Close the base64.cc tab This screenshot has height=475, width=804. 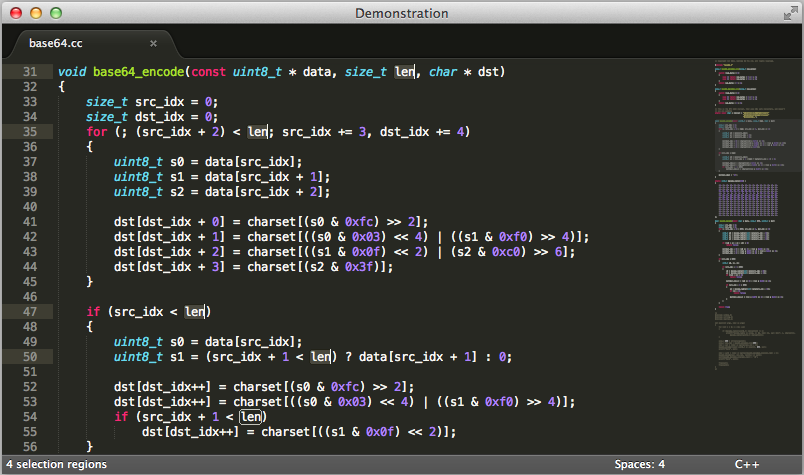point(153,44)
